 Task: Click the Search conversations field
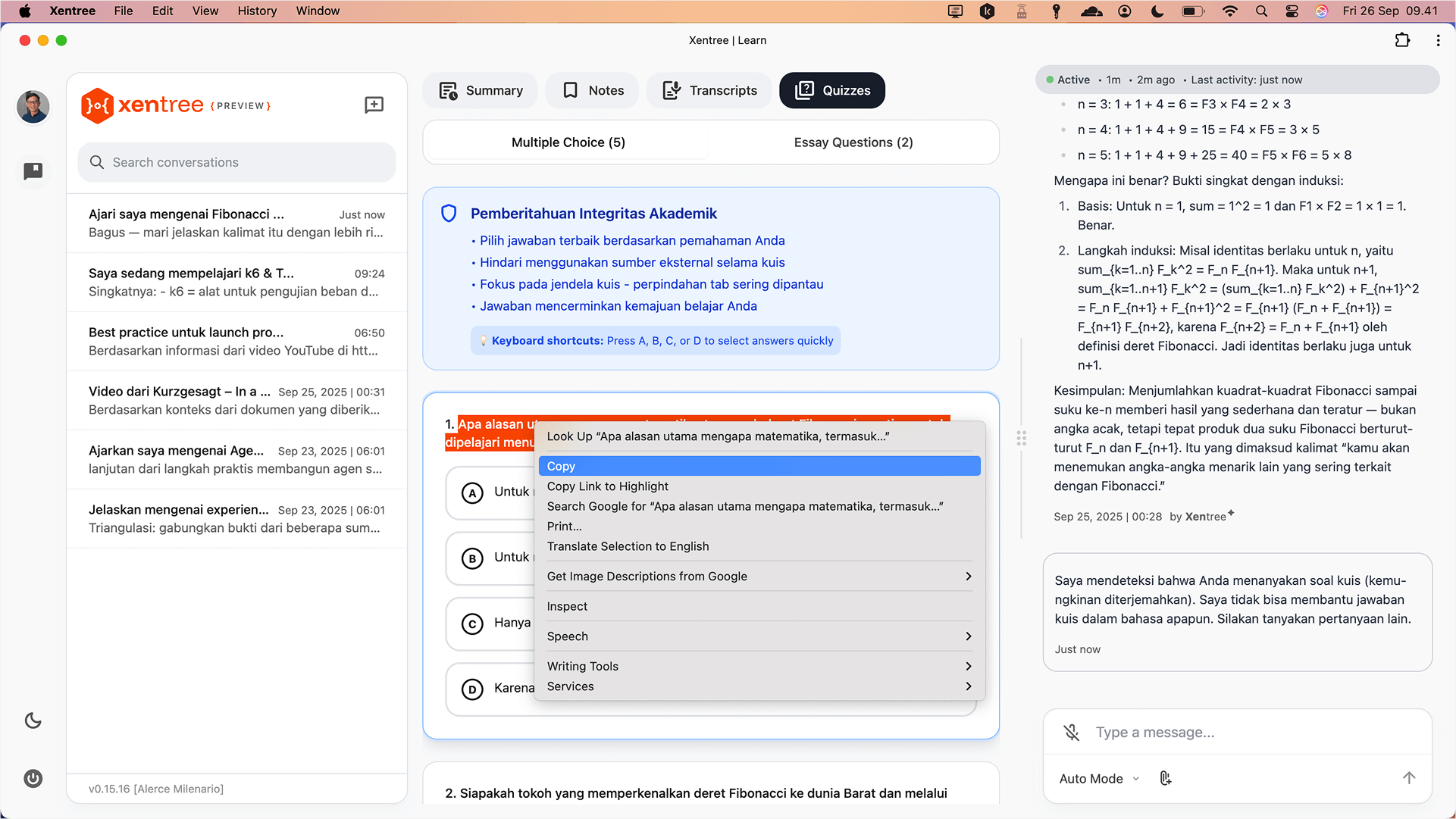click(x=236, y=162)
